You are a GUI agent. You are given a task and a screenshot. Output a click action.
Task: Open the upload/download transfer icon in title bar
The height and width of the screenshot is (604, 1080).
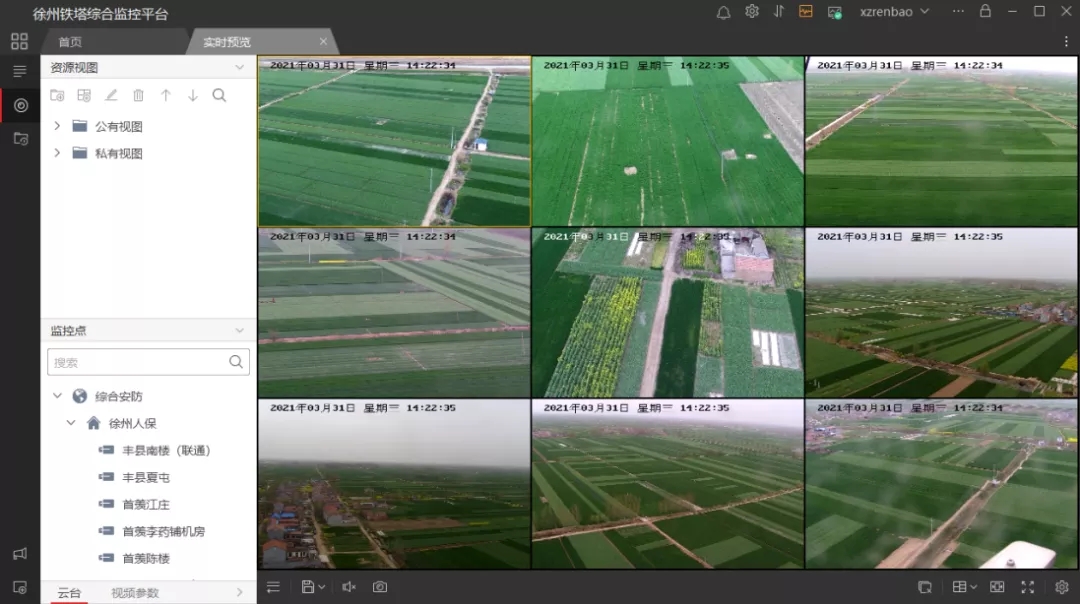(x=779, y=12)
